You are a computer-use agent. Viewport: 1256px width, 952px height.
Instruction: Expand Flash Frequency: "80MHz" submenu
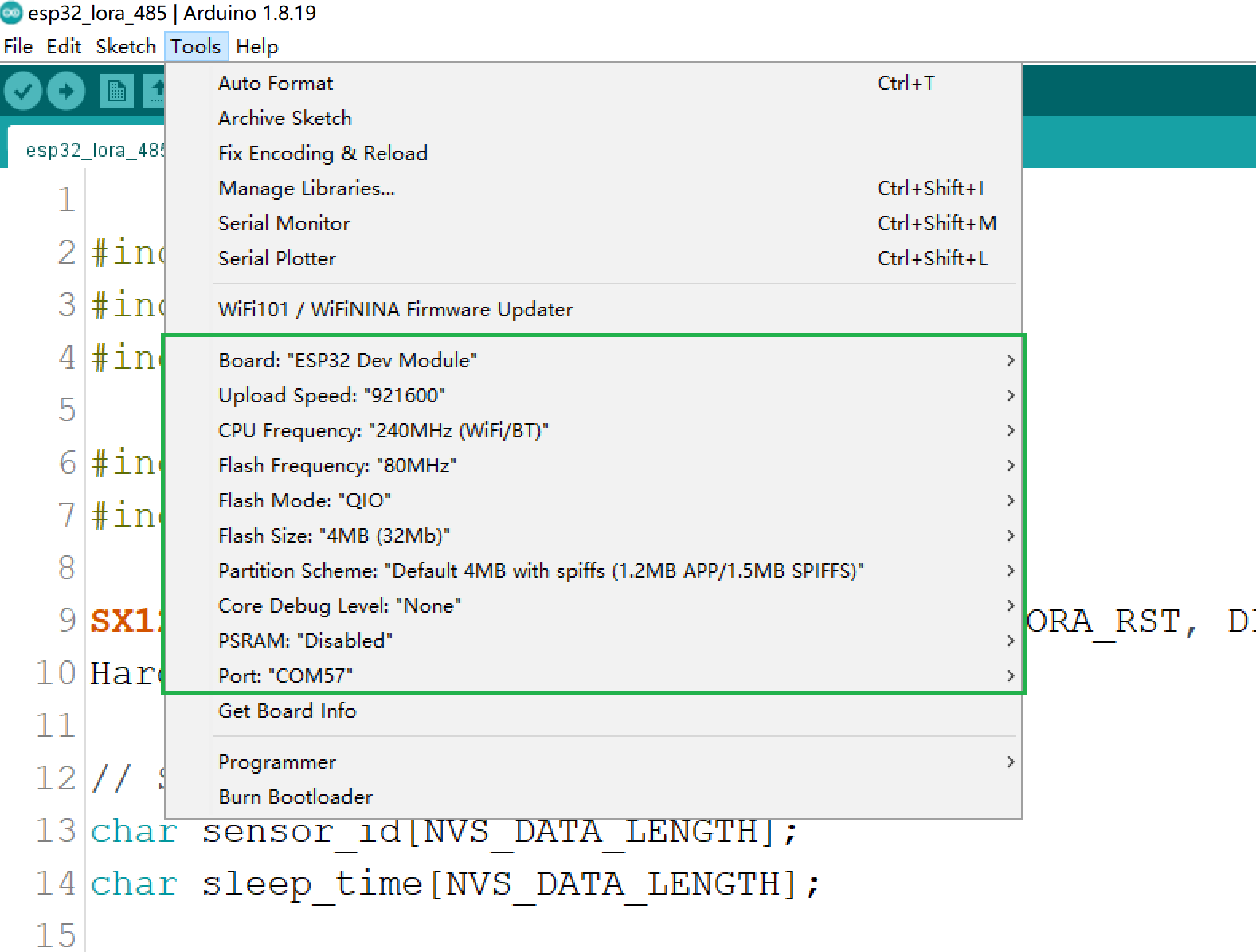593,465
